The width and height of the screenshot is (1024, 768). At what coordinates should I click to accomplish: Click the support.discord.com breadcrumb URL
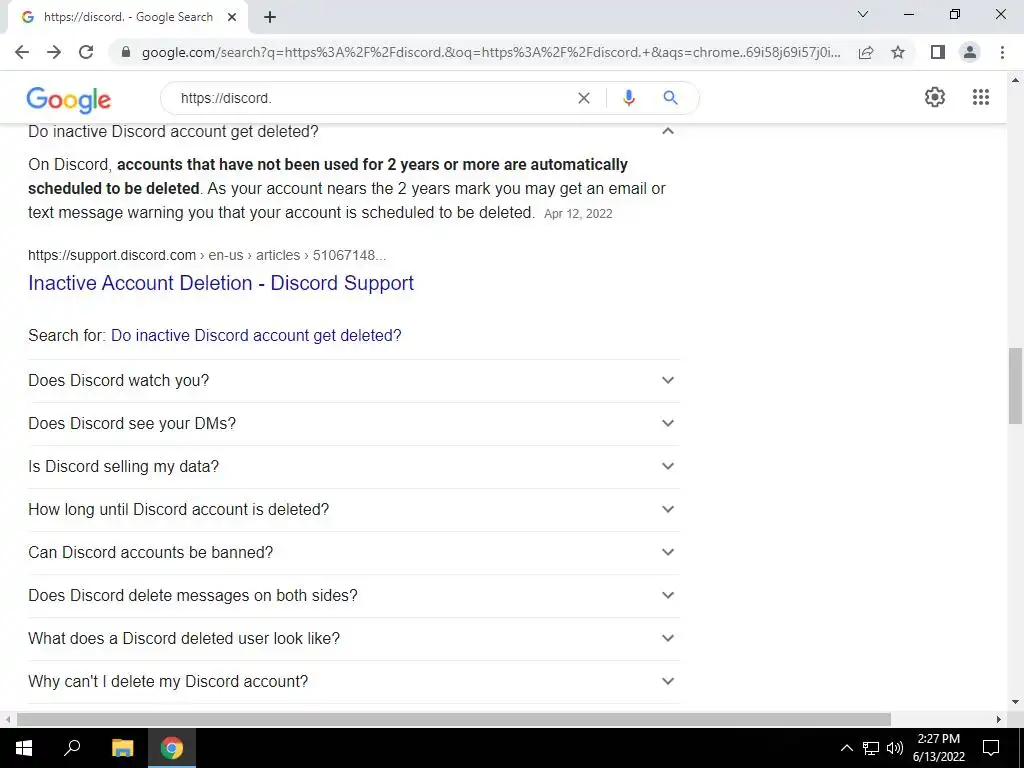tap(207, 255)
